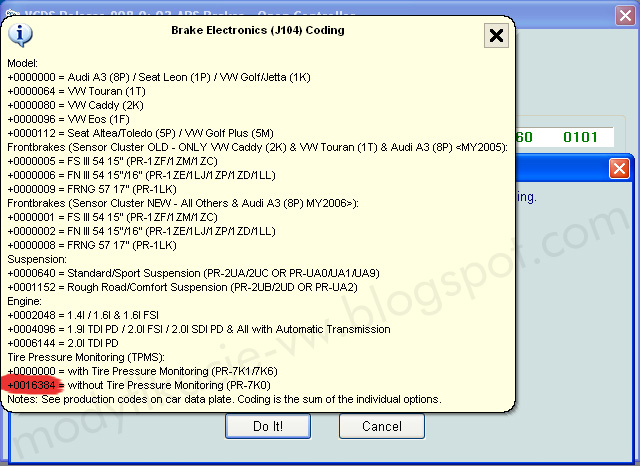
Task: Click the Suspension: heading
Action: [x=37, y=259]
